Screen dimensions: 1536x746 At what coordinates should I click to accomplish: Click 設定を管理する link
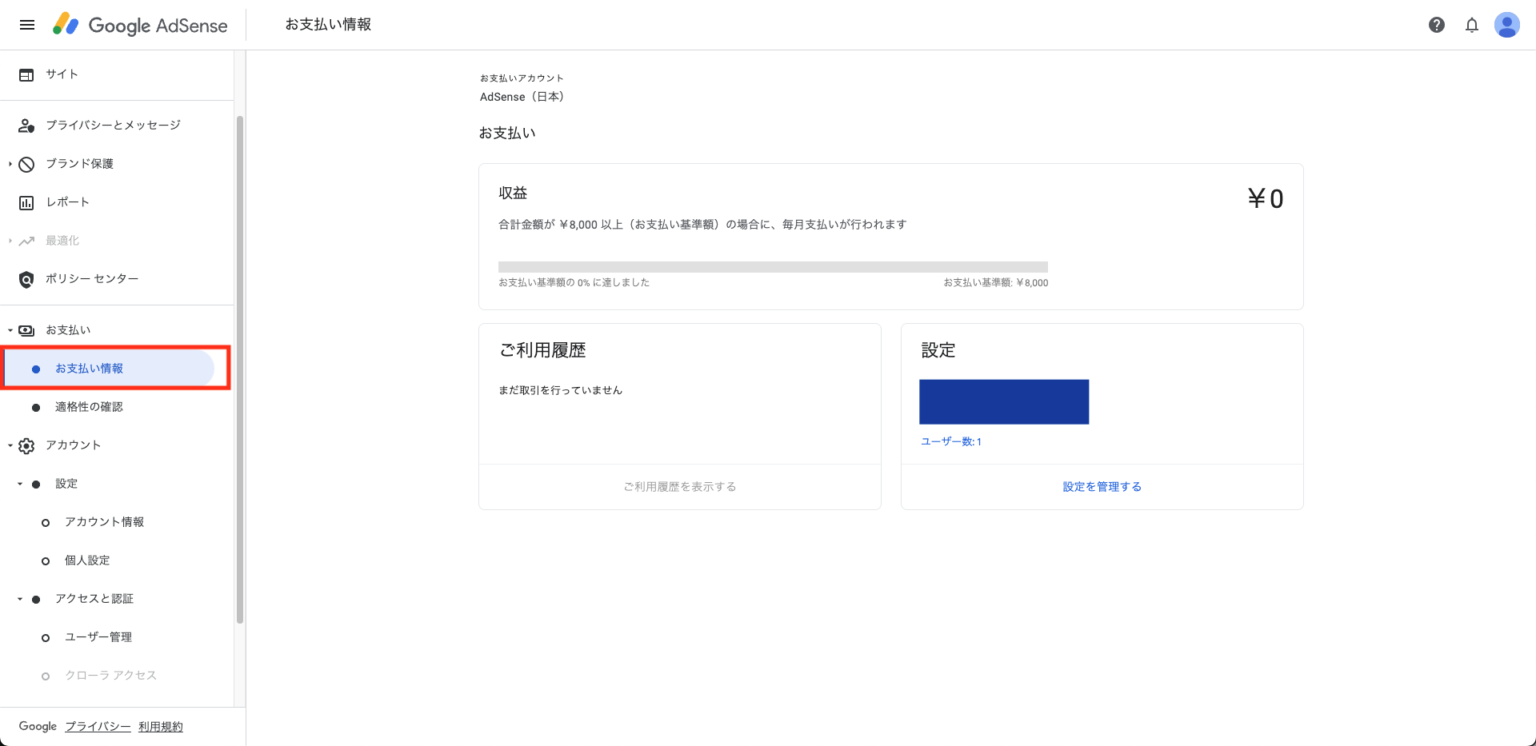(1102, 487)
